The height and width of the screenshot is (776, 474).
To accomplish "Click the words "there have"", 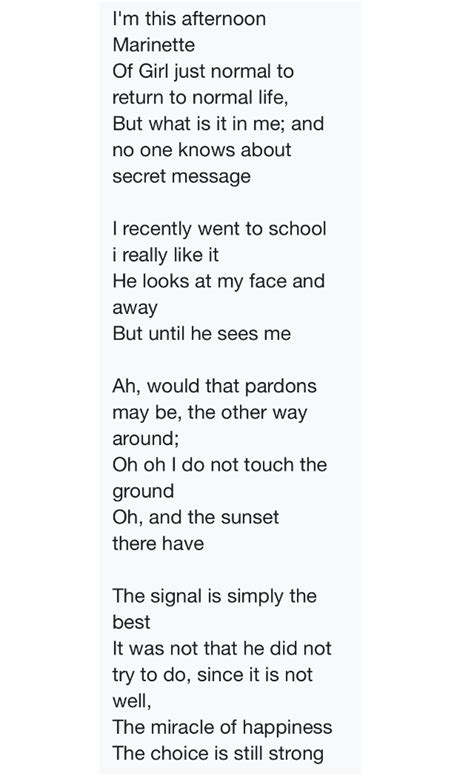I will point(158,543).
